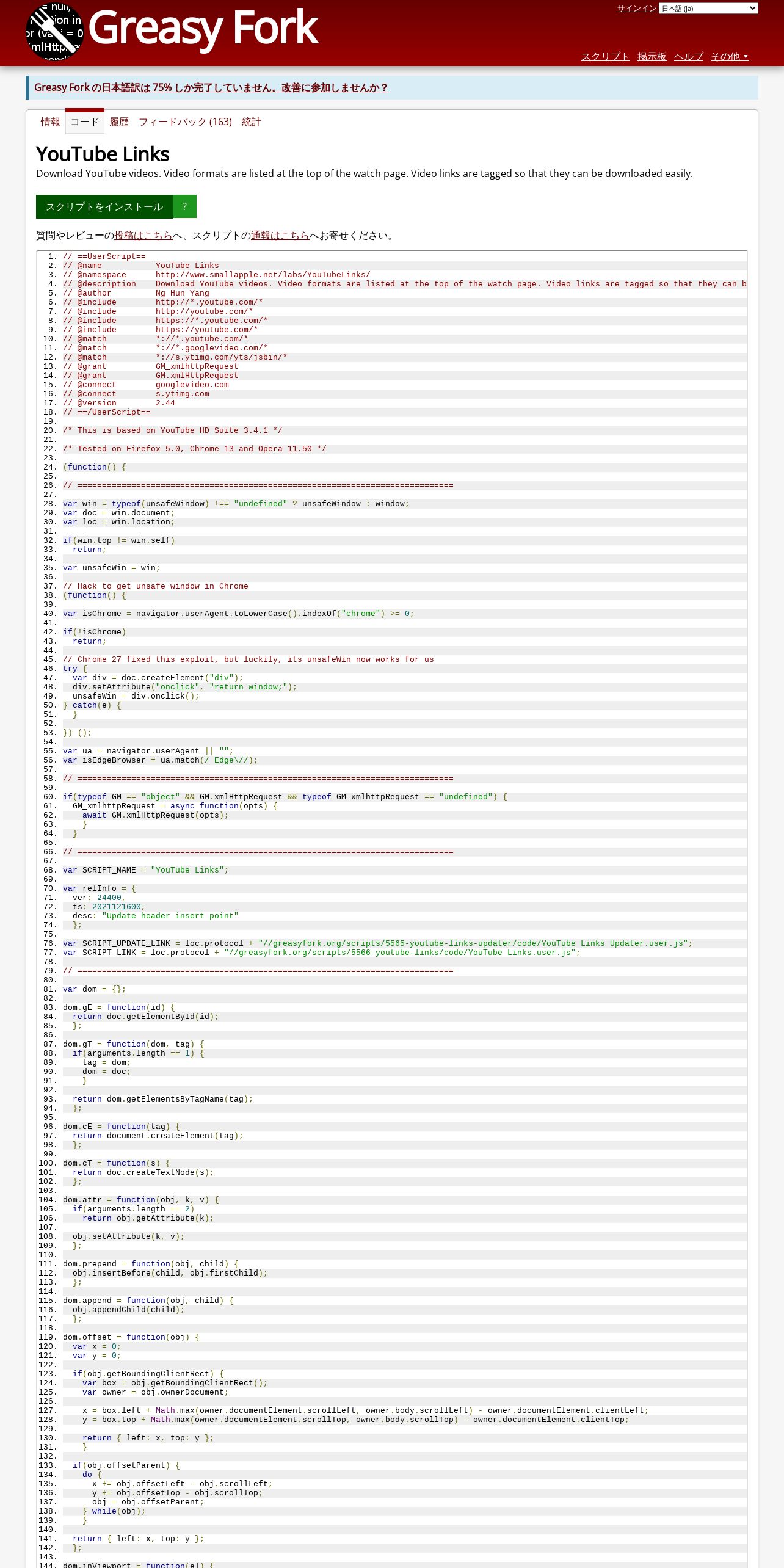This screenshot has width=784, height=1568.
Task: Click the YouTube Links heading text
Action: coord(103,154)
